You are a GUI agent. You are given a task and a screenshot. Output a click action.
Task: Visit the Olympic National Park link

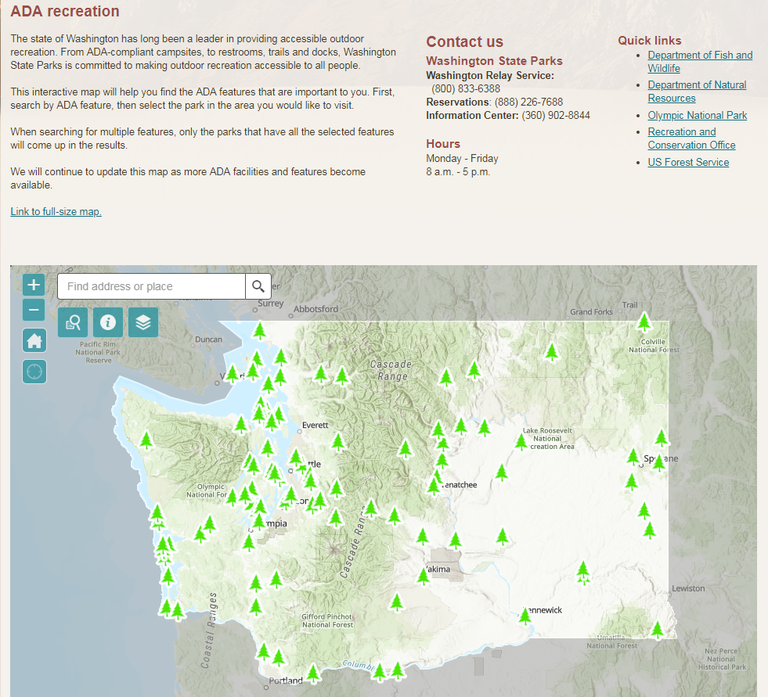click(696, 116)
